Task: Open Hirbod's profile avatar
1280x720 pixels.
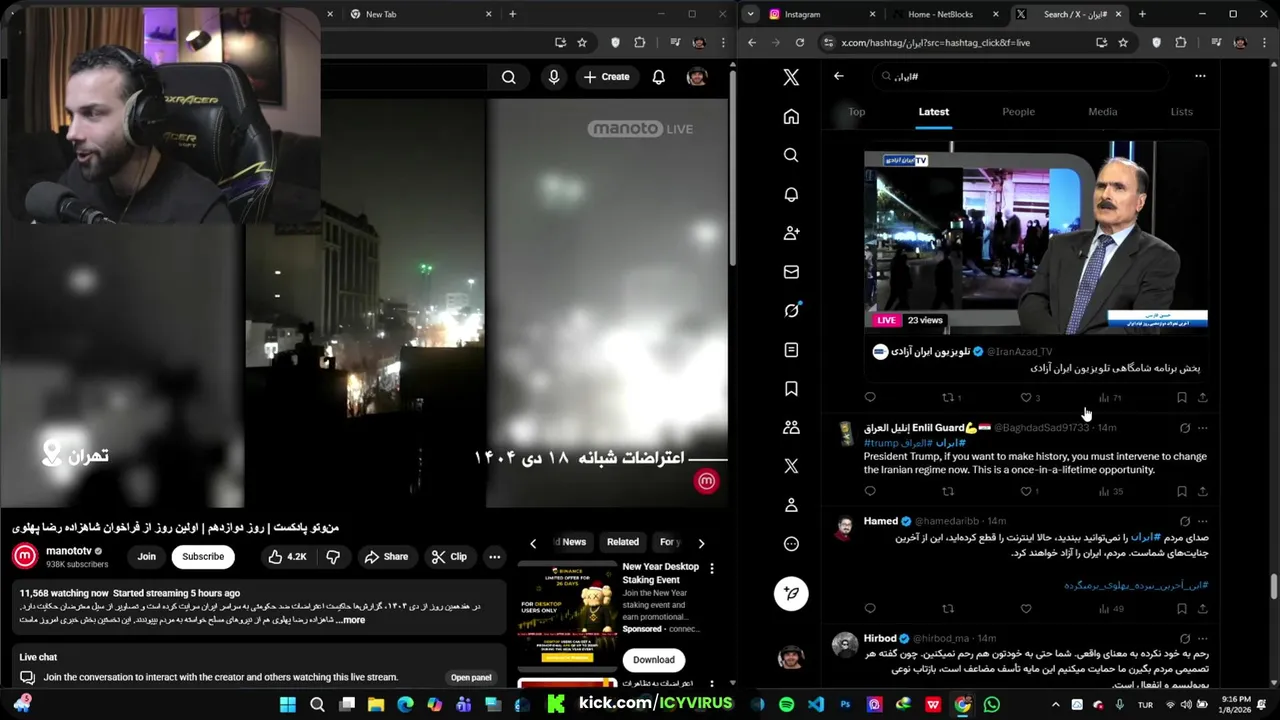Action: [845, 644]
